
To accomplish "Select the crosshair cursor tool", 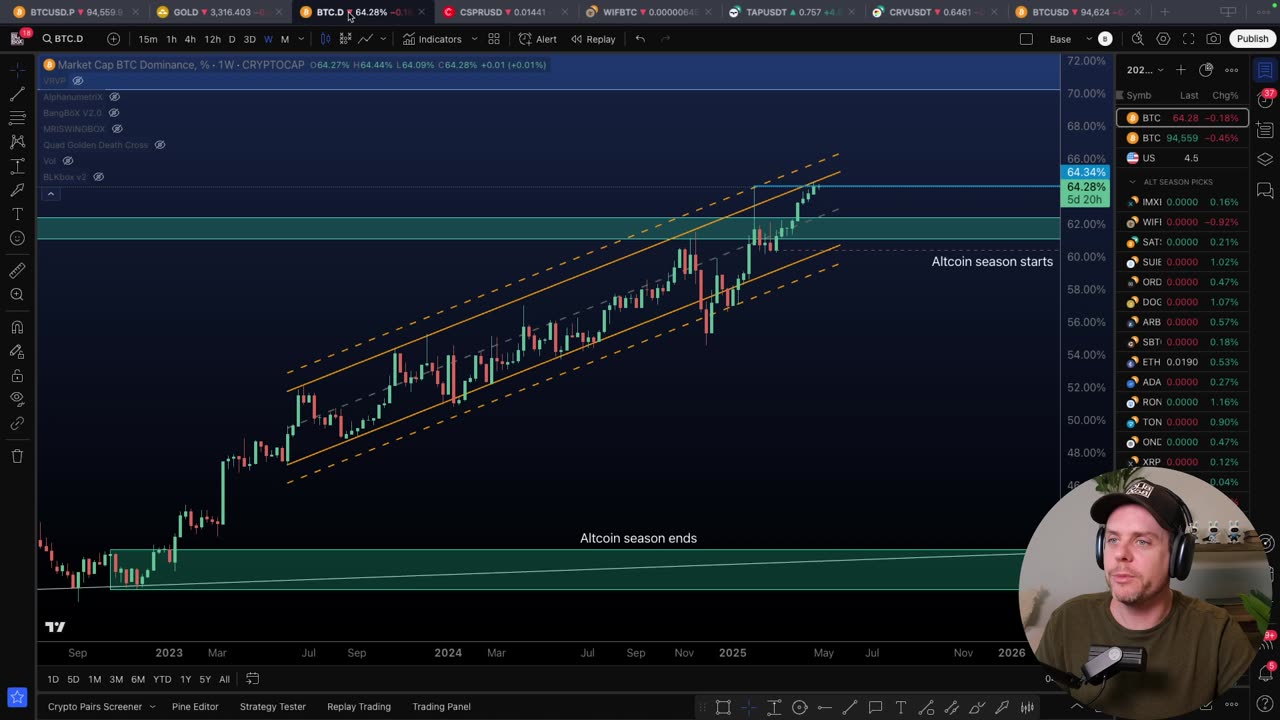I will coord(17,70).
